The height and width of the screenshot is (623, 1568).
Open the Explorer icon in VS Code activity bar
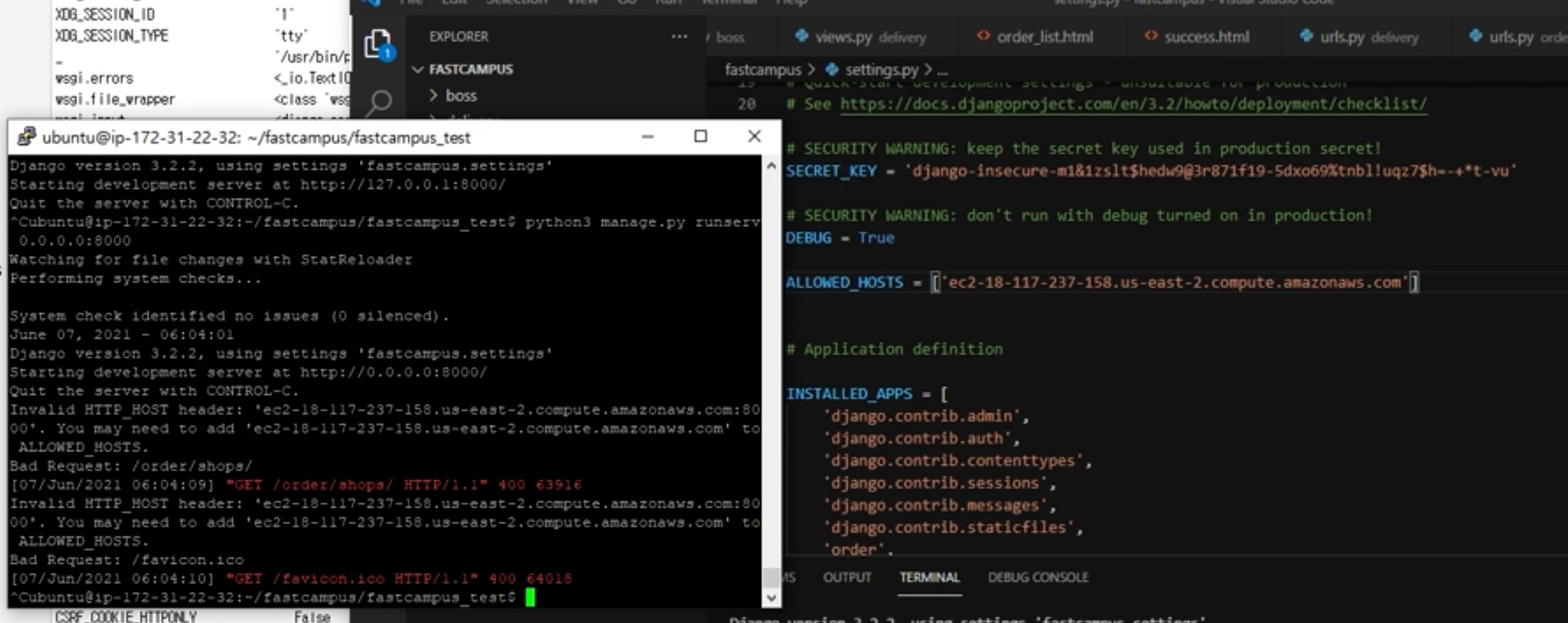[379, 45]
